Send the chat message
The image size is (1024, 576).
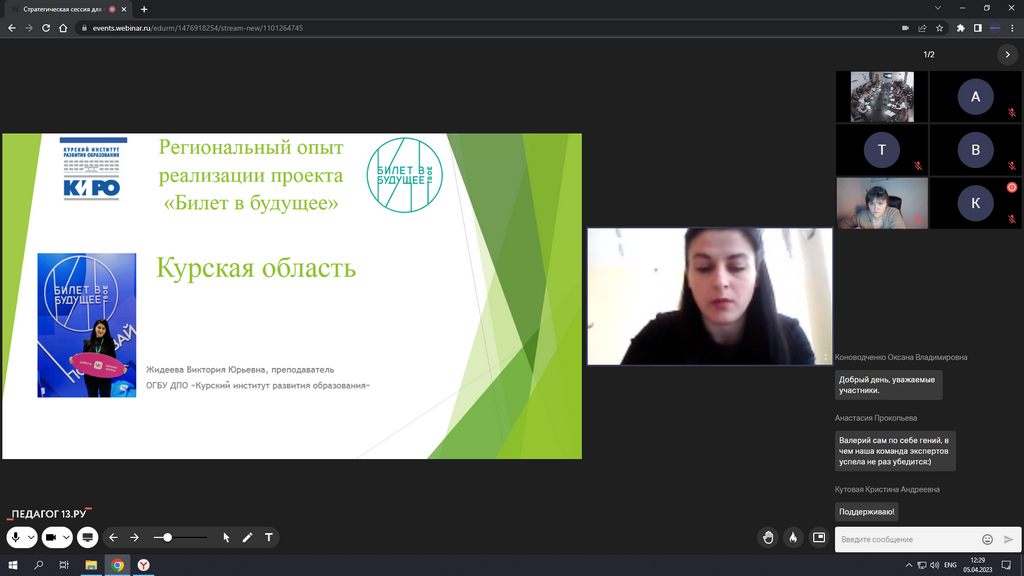(1008, 539)
